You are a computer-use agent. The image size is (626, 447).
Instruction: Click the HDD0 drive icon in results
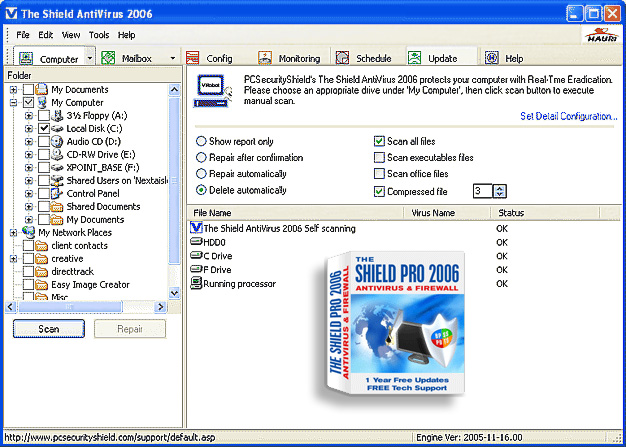coord(196,242)
